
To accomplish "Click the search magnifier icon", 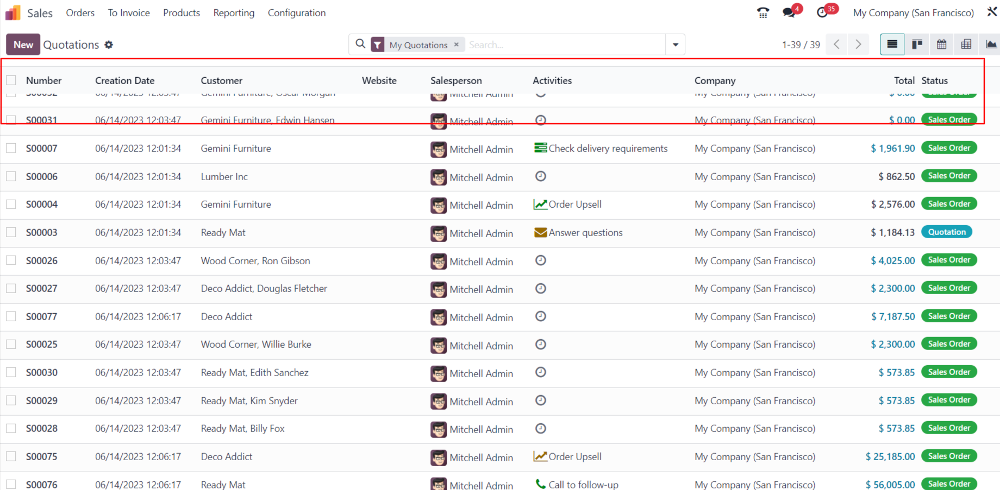I will 360,44.
